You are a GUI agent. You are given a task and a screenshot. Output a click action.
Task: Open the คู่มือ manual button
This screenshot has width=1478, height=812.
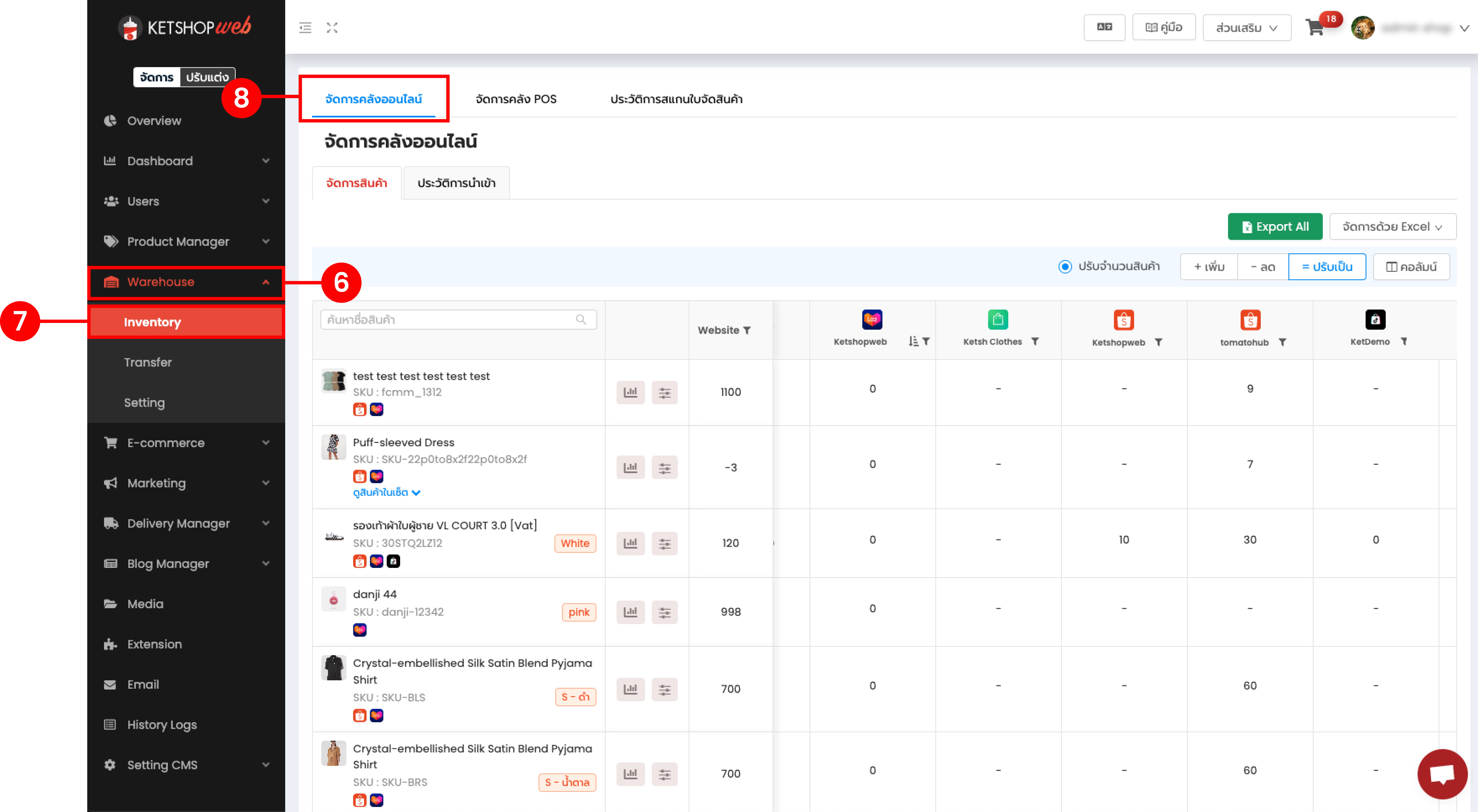1164,27
